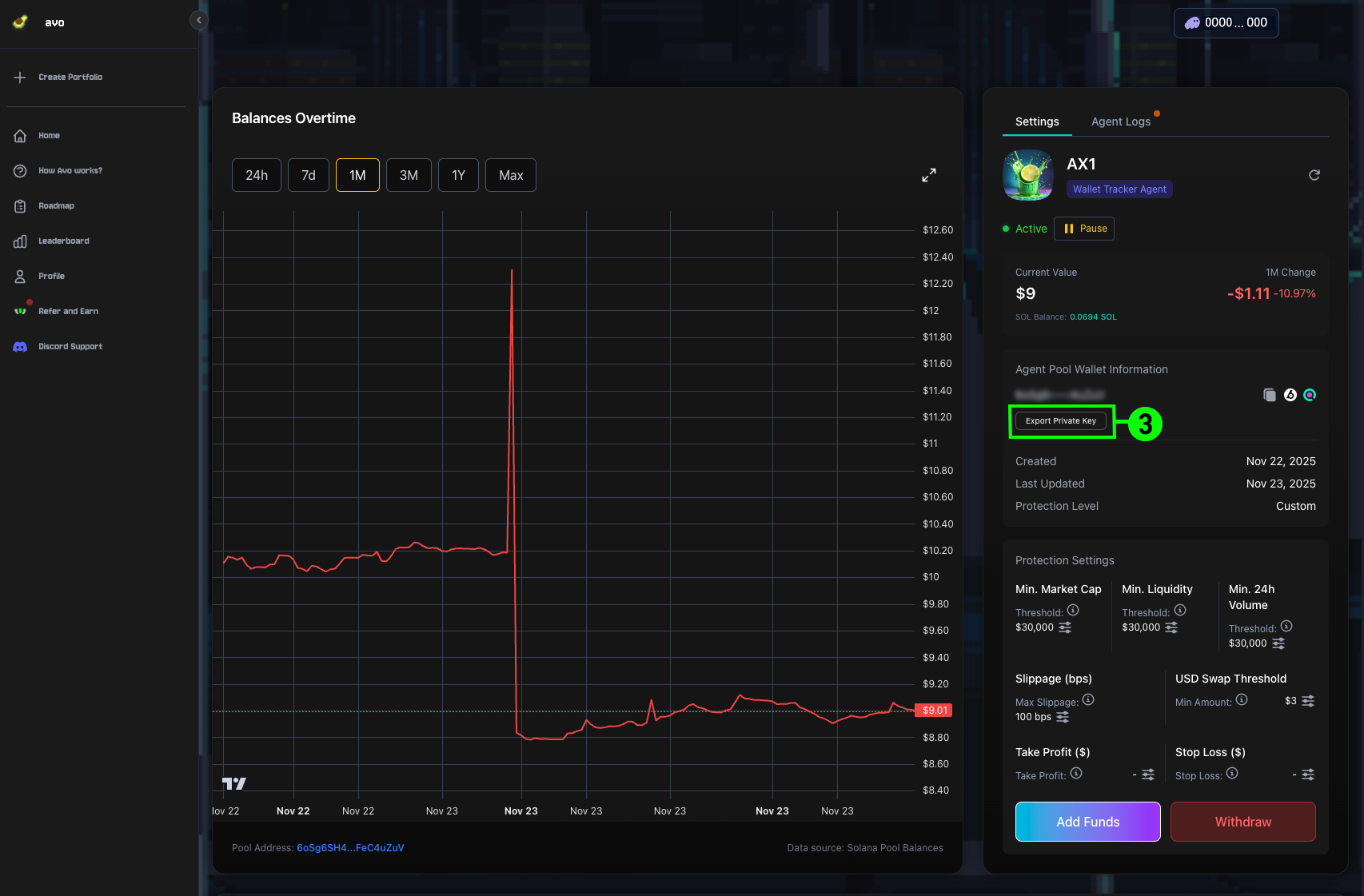Switch to the Agent Logs tab
1364x896 pixels.
point(1120,121)
